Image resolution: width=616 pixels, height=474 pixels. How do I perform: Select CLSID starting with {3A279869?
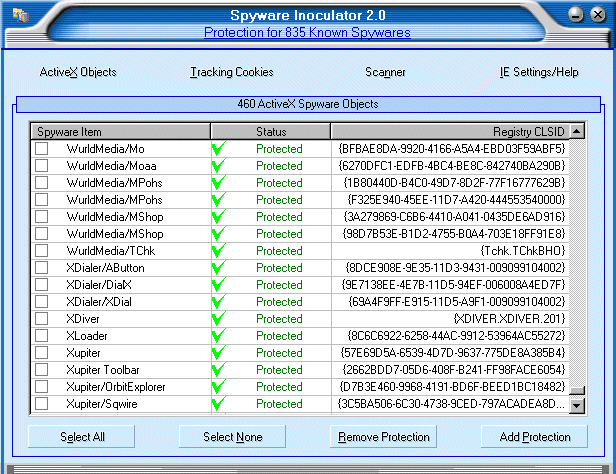point(454,217)
